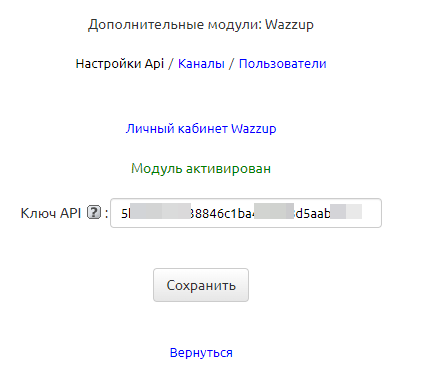Screen dimensions: 421x379
Task: Open Личный кабинет Wazzup link
Action: tap(201, 129)
